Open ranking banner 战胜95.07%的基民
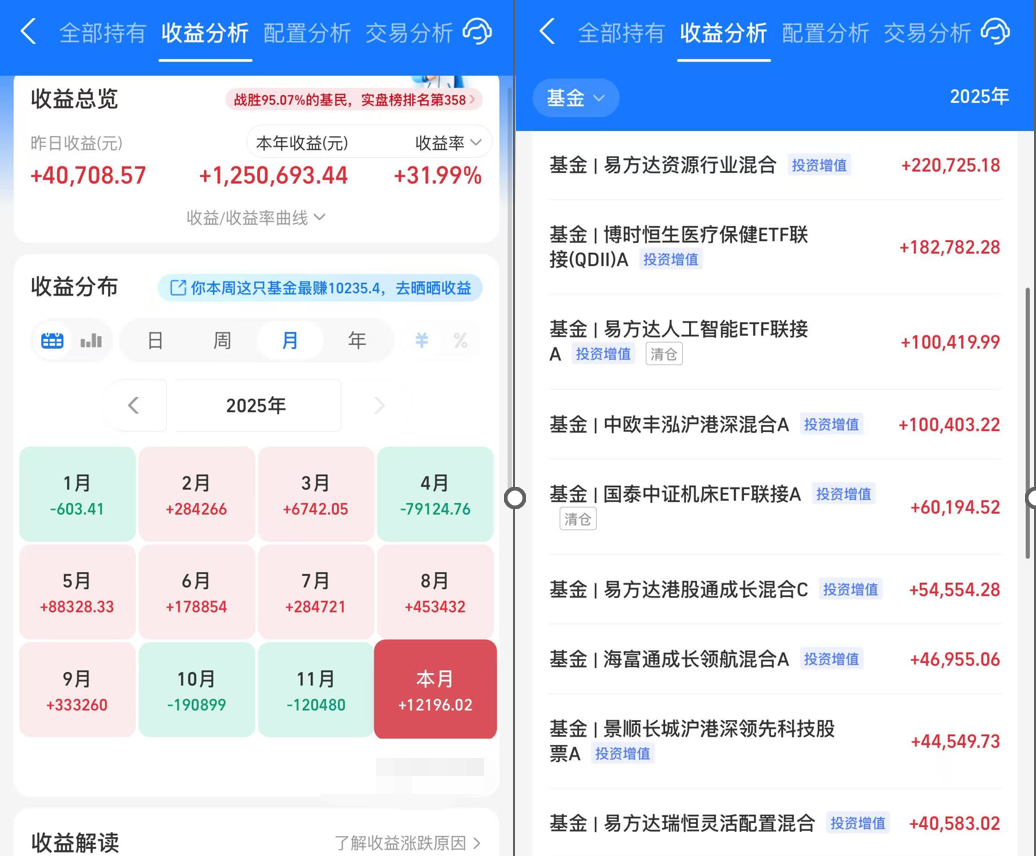1036x856 pixels. [353, 100]
